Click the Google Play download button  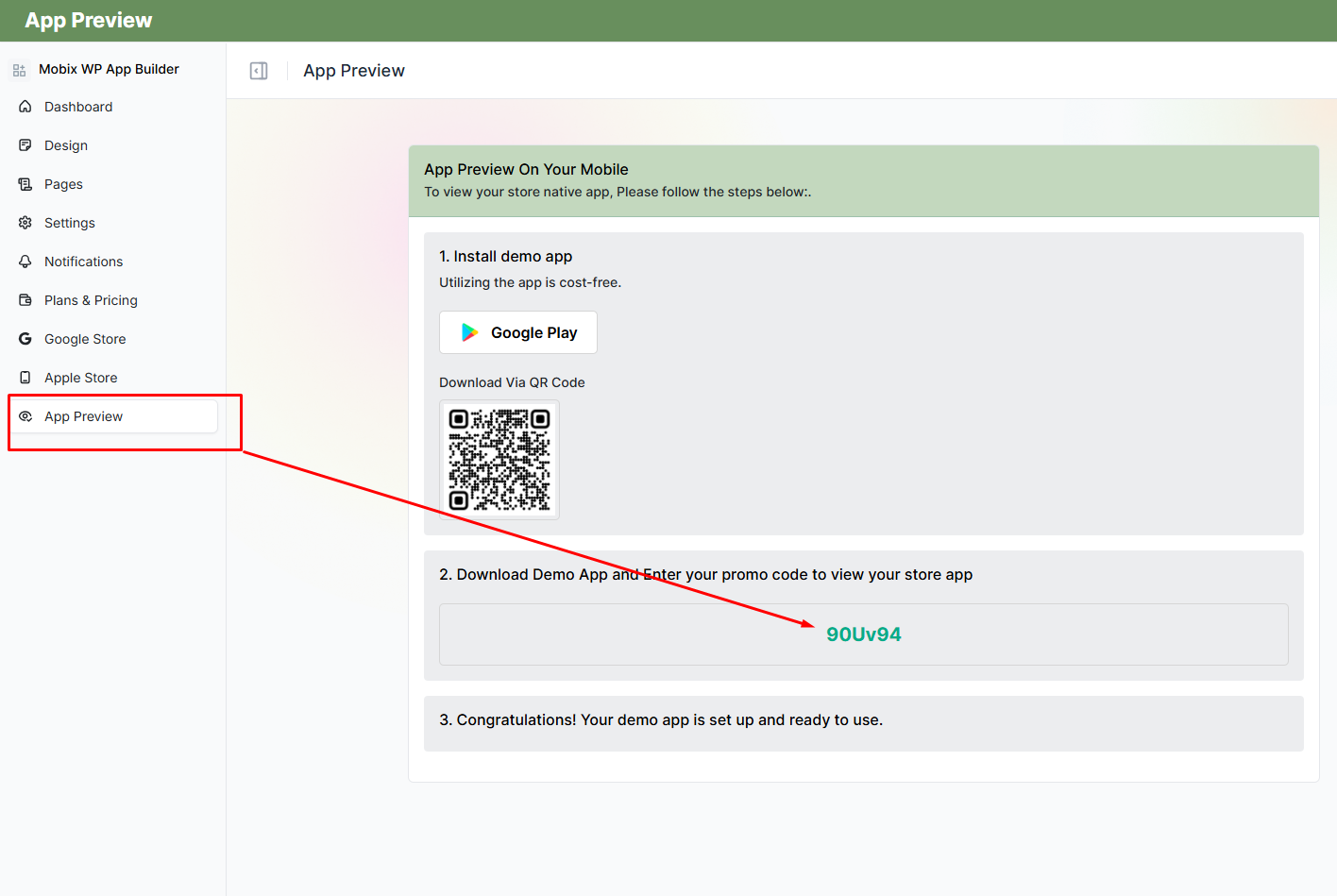click(x=518, y=332)
